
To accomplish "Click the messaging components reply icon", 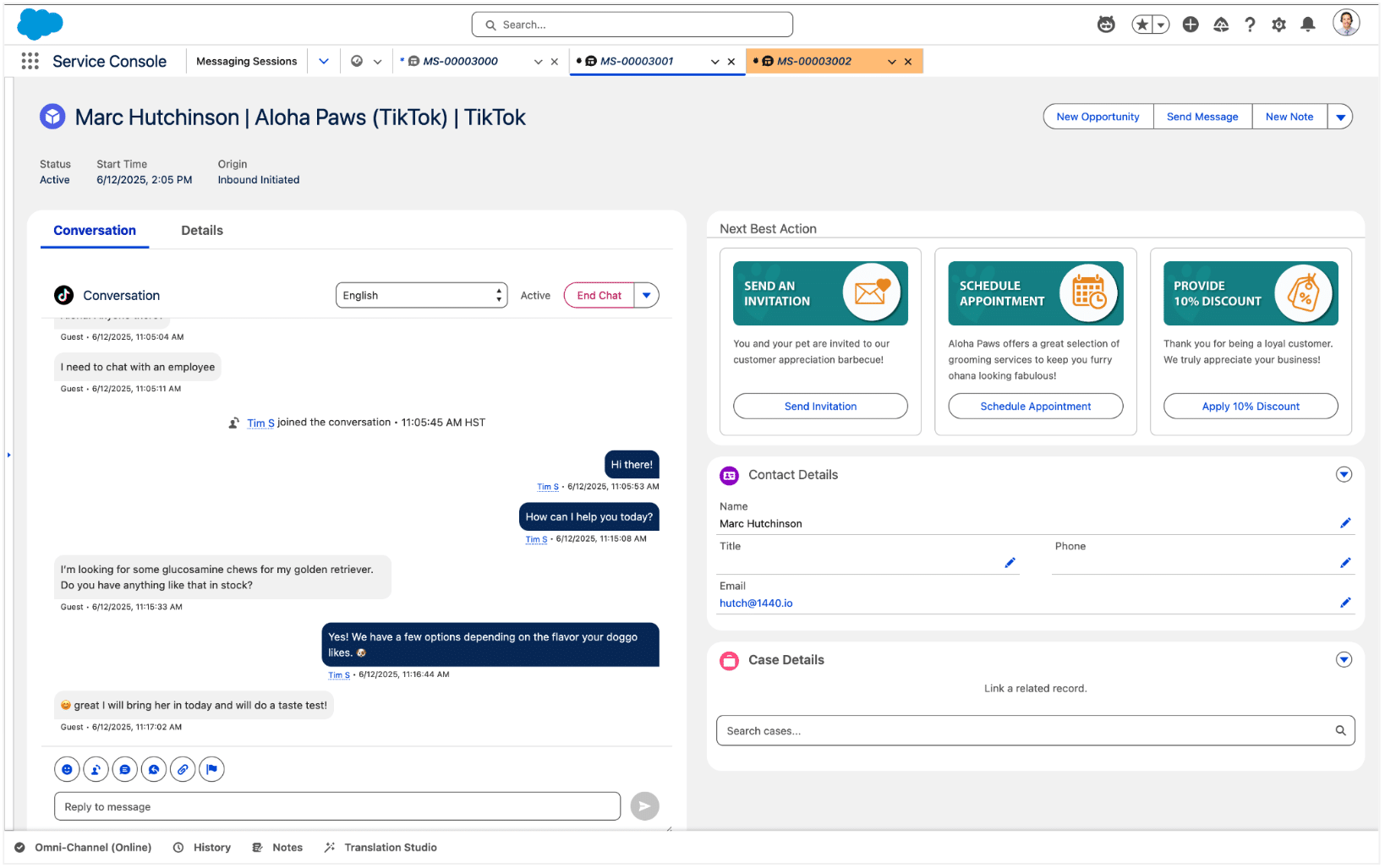I will click(x=154, y=769).
